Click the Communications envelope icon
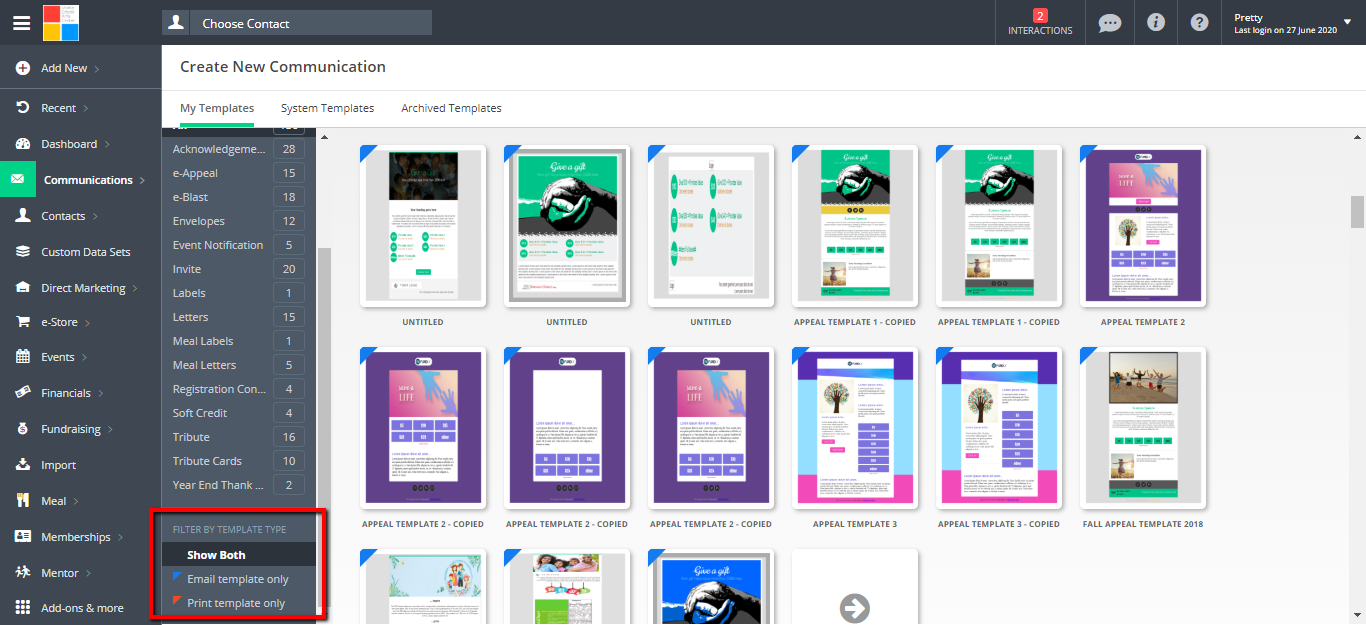 [x=18, y=180]
